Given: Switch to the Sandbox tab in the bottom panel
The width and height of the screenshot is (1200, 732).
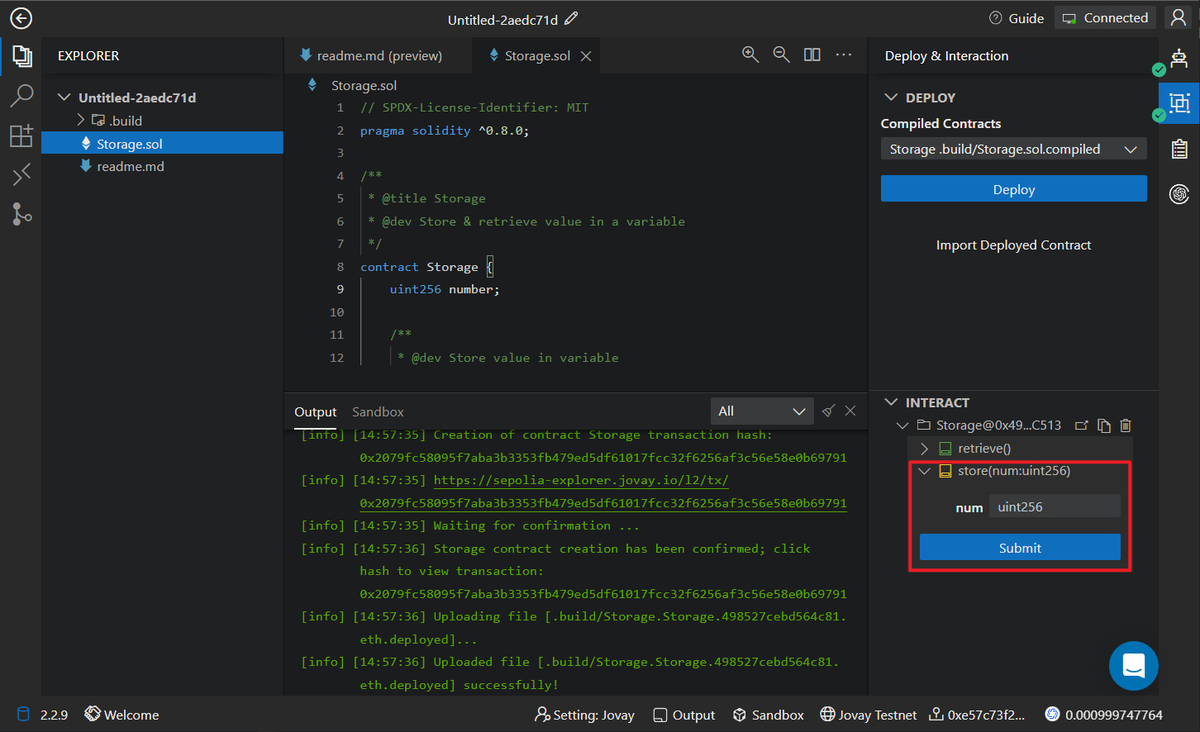Looking at the screenshot, I should tap(378, 412).
